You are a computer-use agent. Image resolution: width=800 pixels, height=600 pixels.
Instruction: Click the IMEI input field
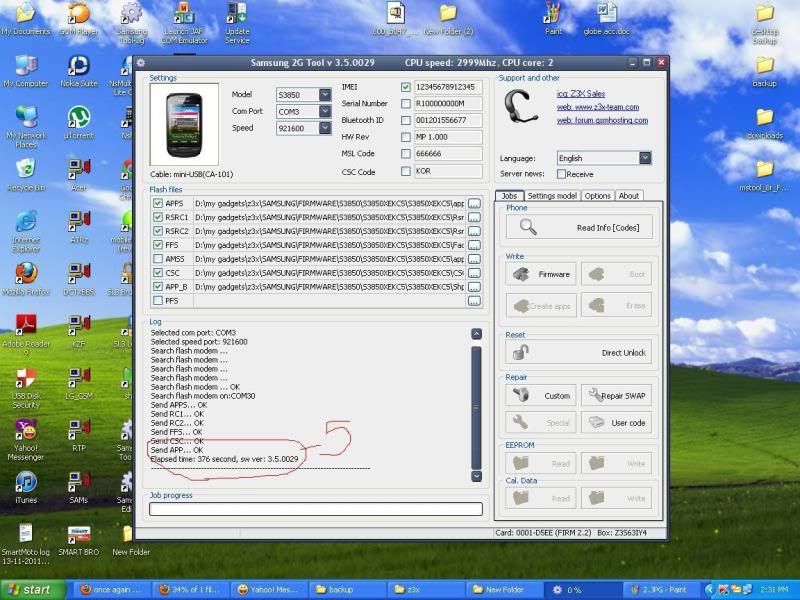(448, 87)
